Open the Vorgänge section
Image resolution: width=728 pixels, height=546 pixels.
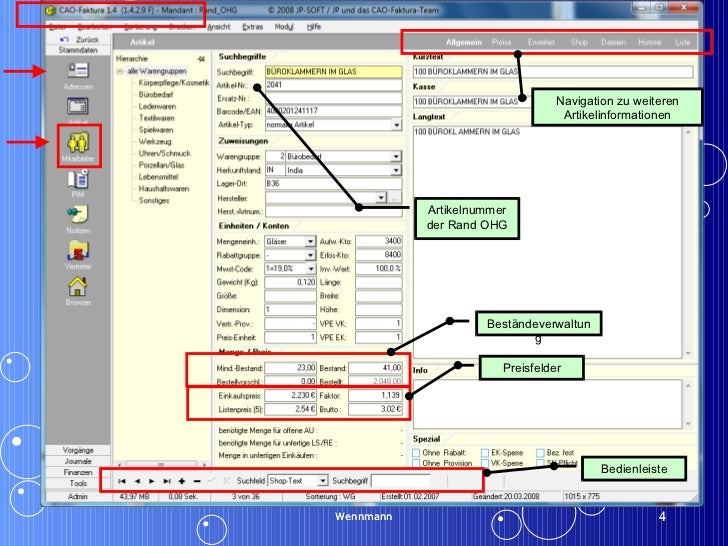tap(78, 450)
